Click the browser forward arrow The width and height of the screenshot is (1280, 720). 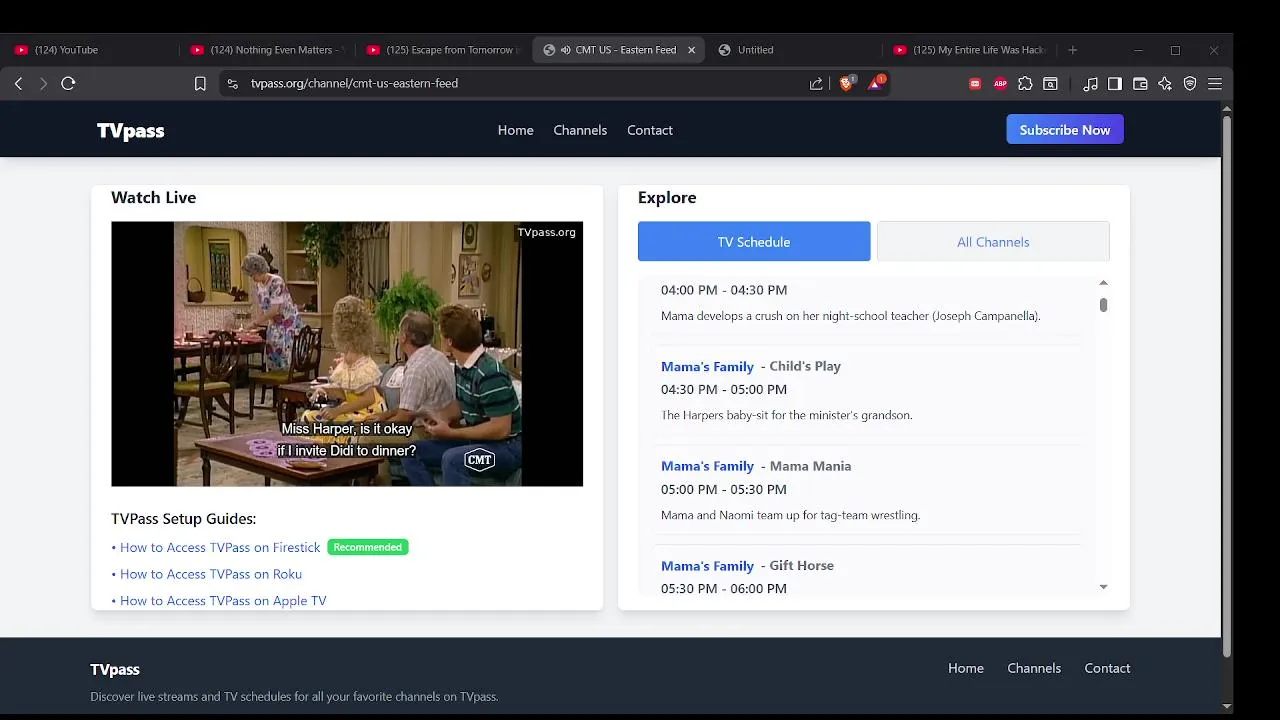click(x=43, y=84)
